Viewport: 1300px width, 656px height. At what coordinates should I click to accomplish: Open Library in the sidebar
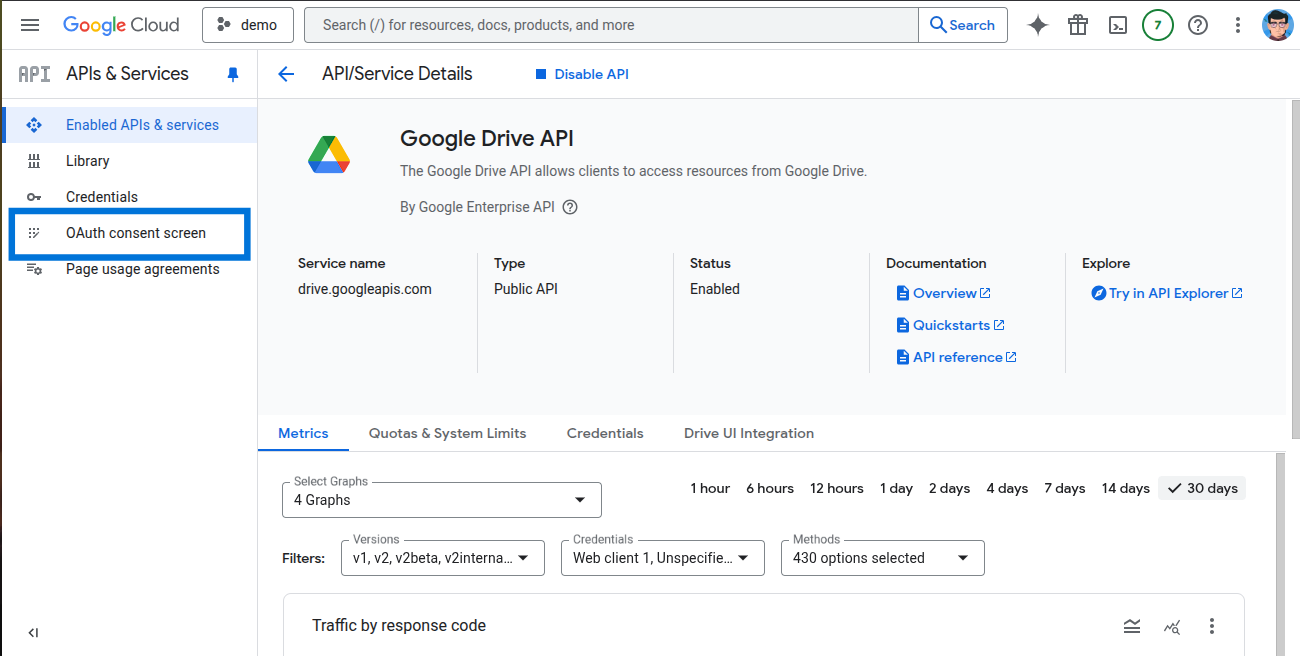click(129, 161)
